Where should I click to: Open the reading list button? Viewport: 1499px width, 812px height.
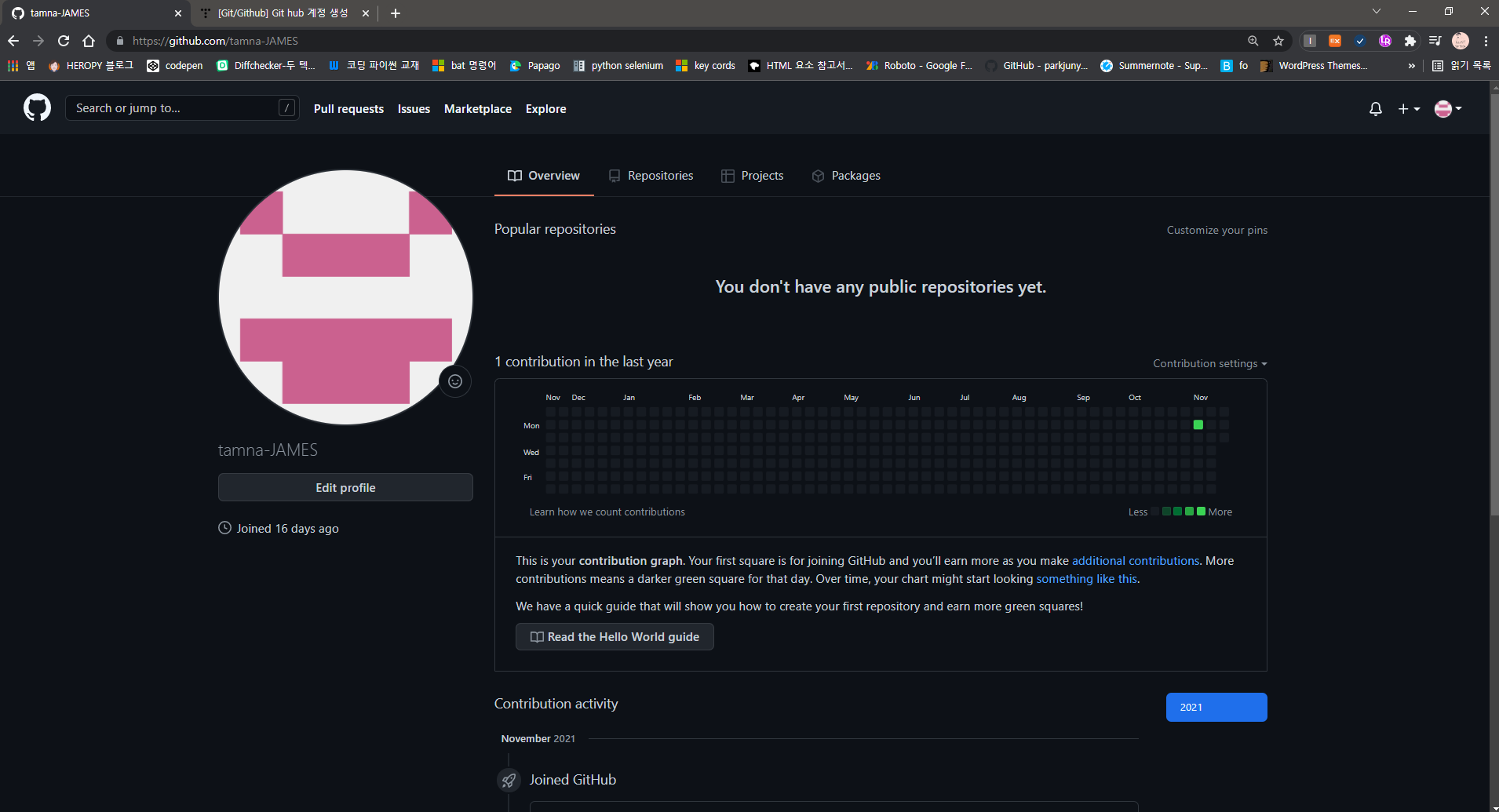1461,66
